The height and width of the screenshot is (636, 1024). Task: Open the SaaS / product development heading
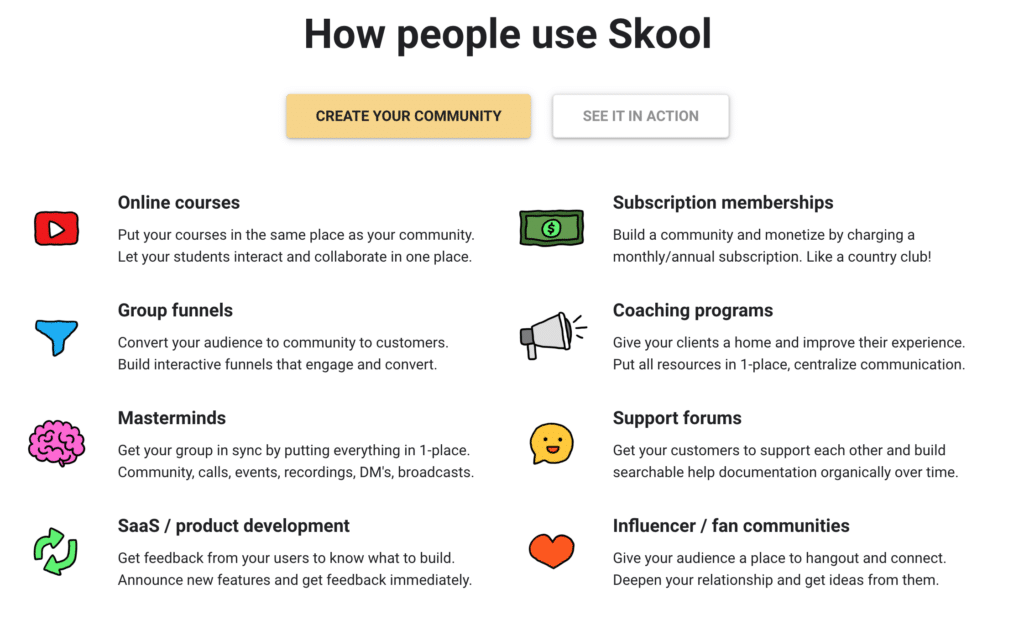[x=234, y=526]
